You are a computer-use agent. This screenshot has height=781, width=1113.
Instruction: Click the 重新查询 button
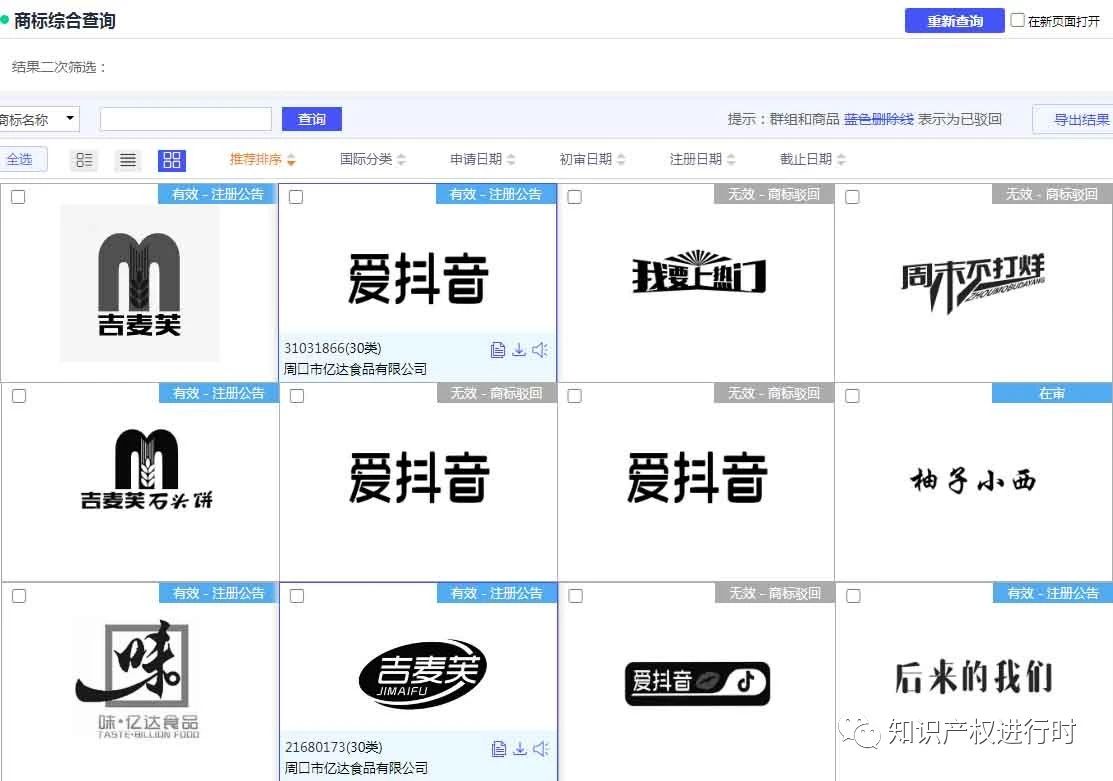pyautogui.click(x=954, y=21)
